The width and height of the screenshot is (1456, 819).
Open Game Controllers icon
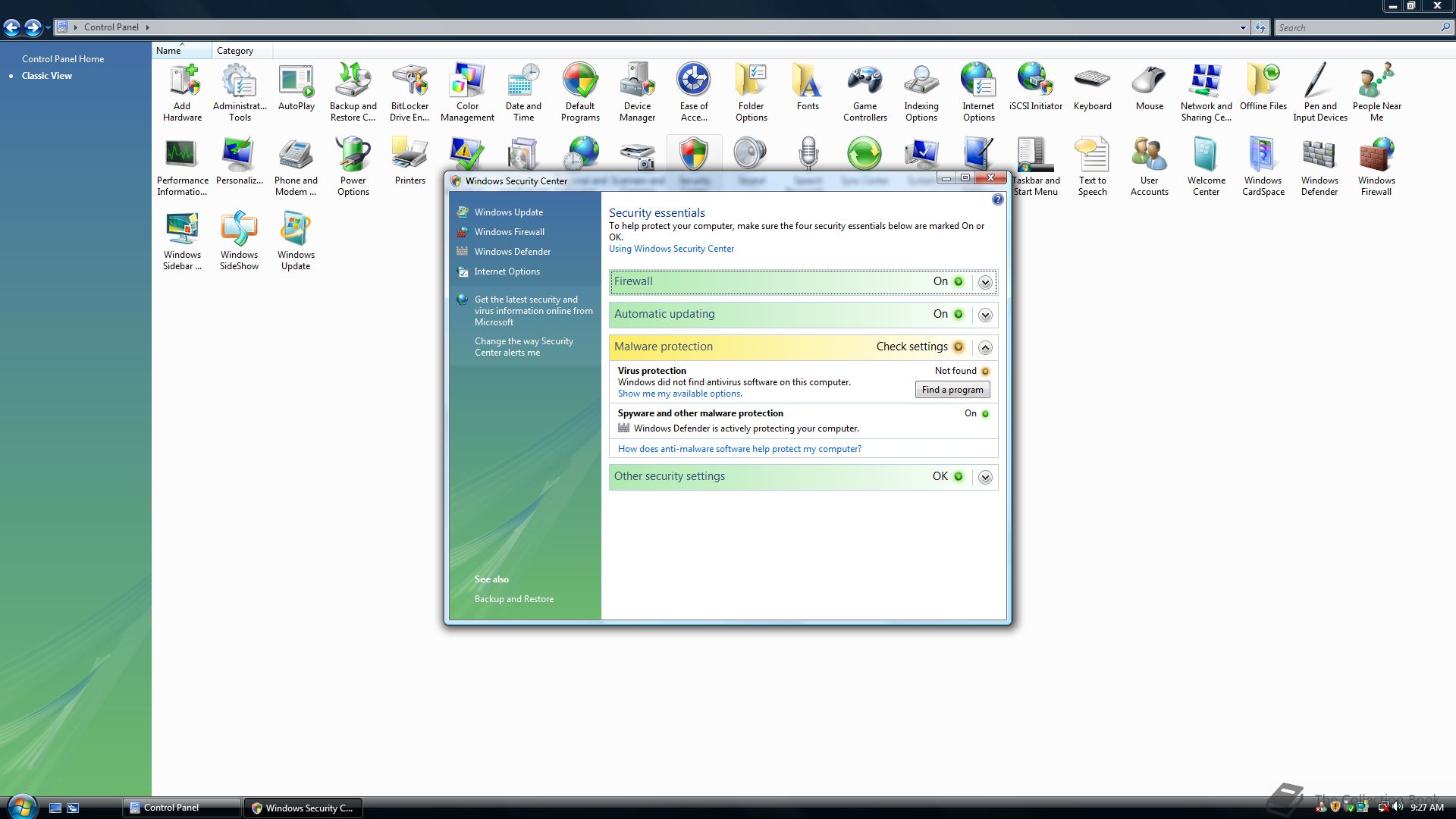[864, 92]
